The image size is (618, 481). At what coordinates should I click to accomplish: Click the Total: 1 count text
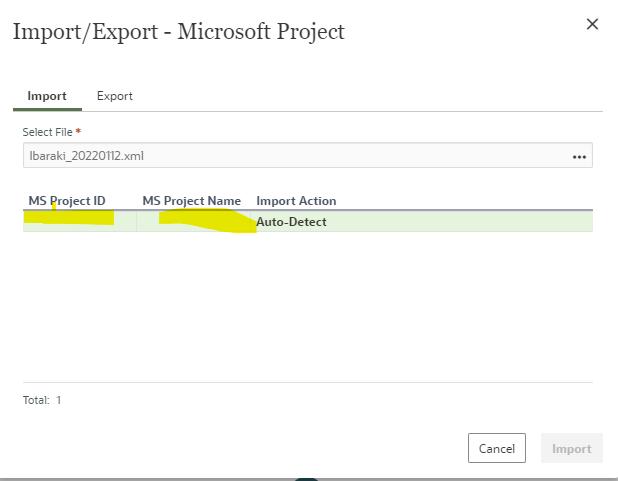42,400
